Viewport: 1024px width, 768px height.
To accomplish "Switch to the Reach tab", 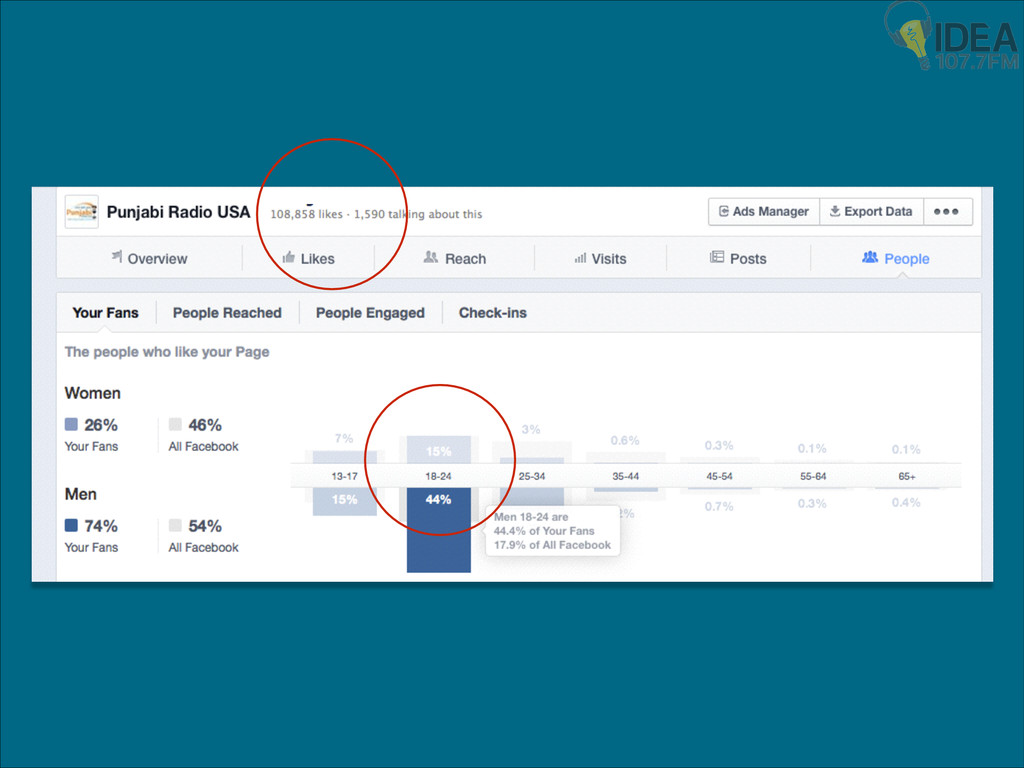I will tap(455, 259).
